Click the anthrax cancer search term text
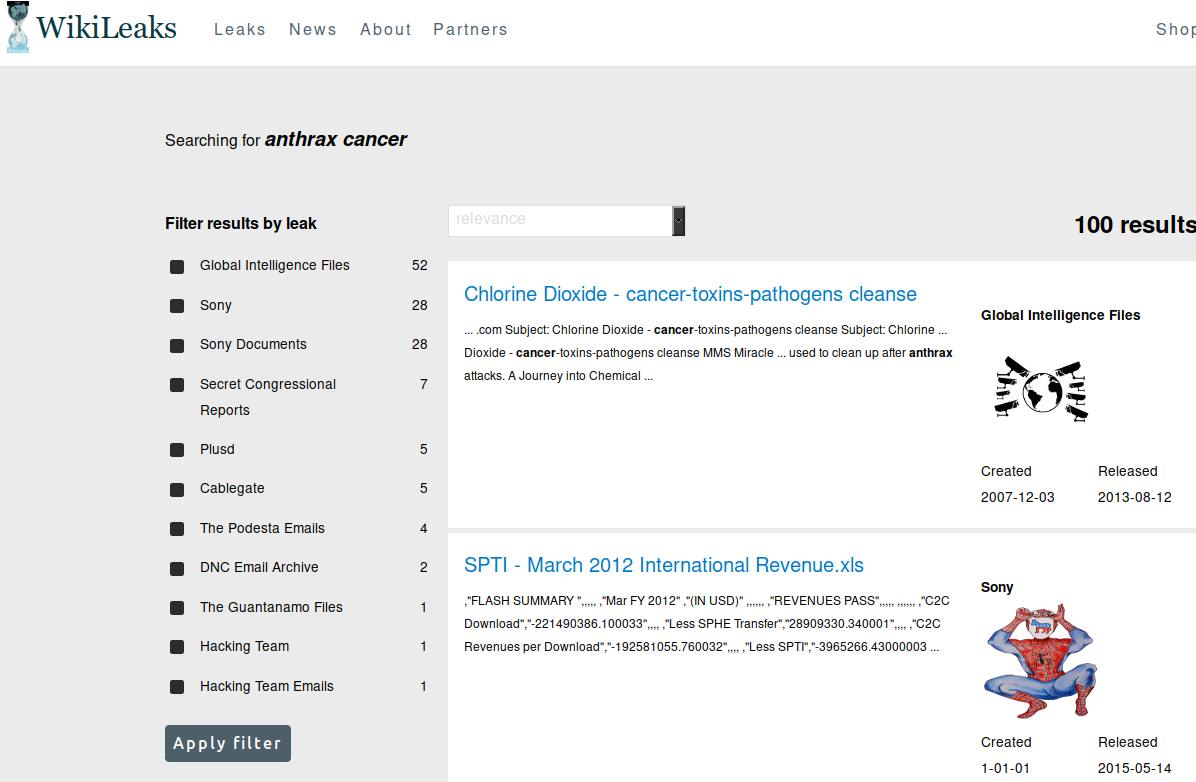The height and width of the screenshot is (782, 1196). (336, 140)
